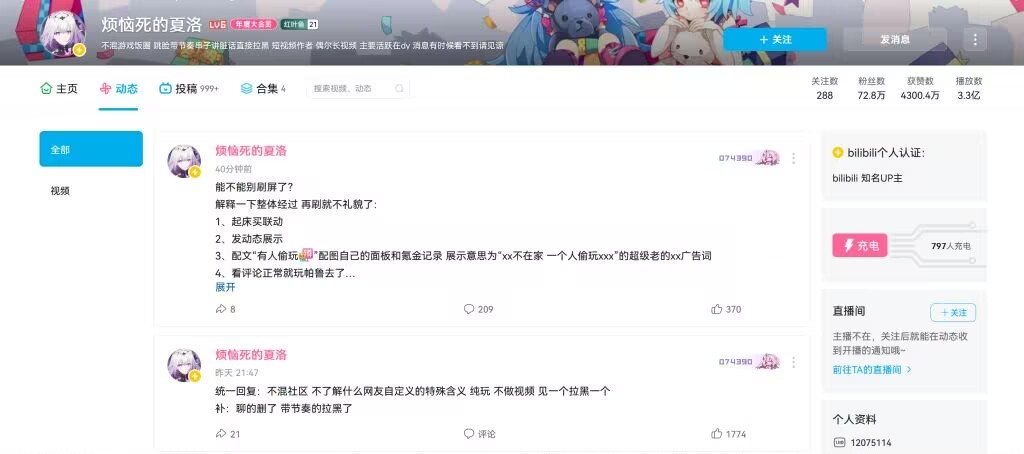The width and height of the screenshot is (1024, 454).
Task: Open comments on the first post
Action: [478, 309]
